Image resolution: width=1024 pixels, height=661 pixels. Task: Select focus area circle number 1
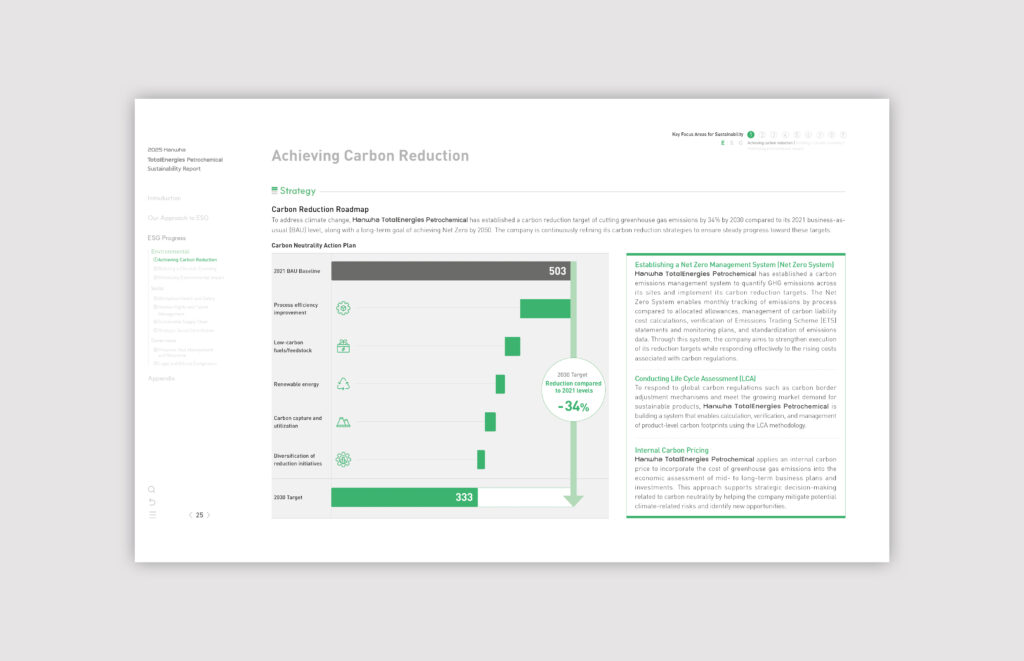pyautogui.click(x=751, y=134)
